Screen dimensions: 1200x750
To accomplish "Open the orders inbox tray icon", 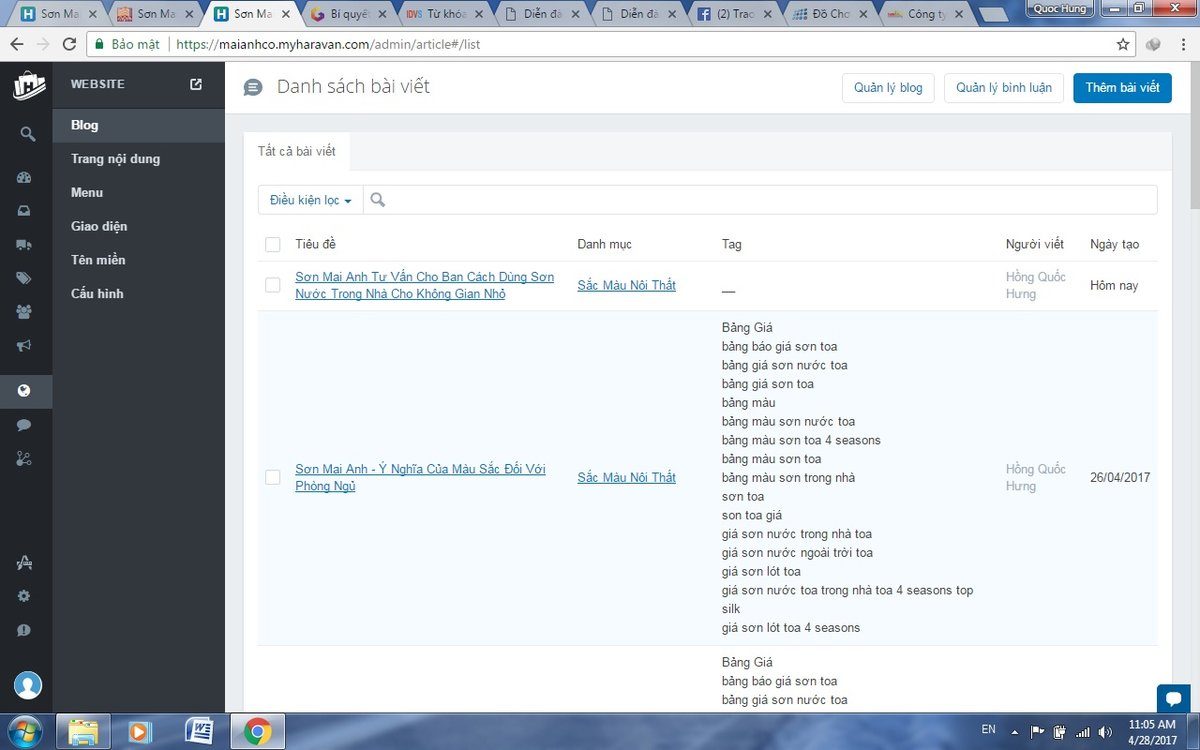I will pyautogui.click(x=25, y=211).
